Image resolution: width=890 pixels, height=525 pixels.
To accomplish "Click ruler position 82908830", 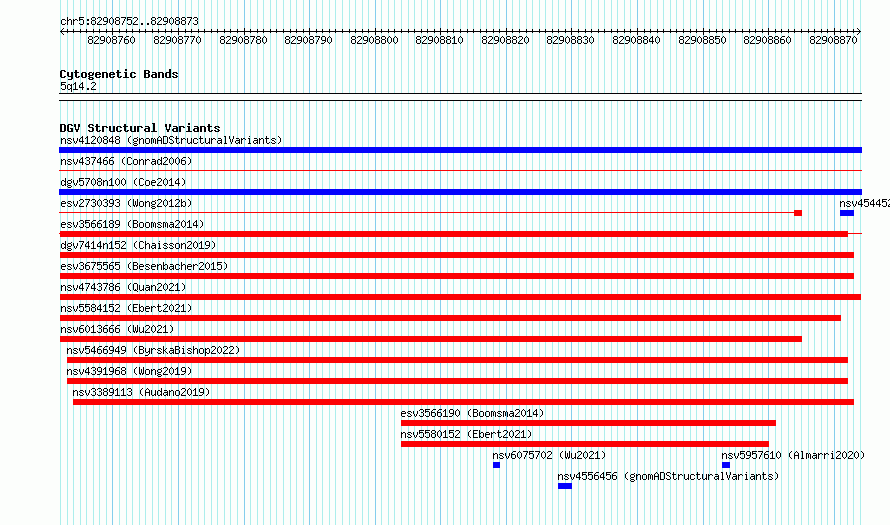I will tap(570, 40).
